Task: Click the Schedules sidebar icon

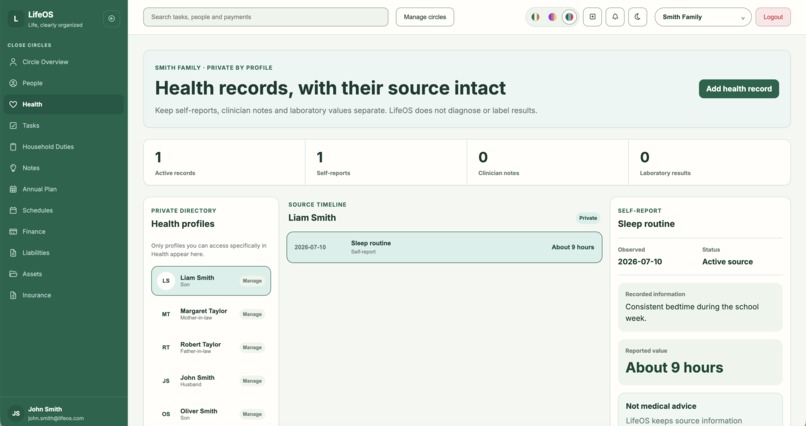Action: pos(13,210)
